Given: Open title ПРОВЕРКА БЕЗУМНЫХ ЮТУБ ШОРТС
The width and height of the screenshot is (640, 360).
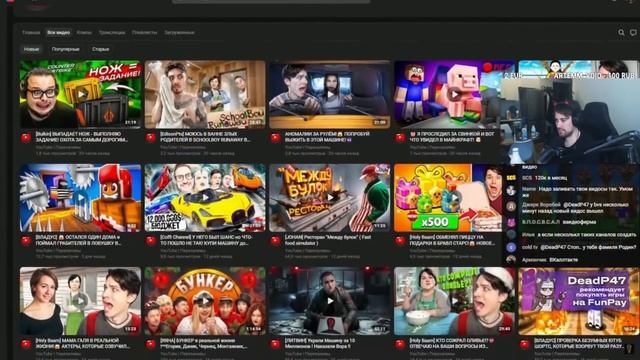Looking at the screenshot, I should [579, 343].
